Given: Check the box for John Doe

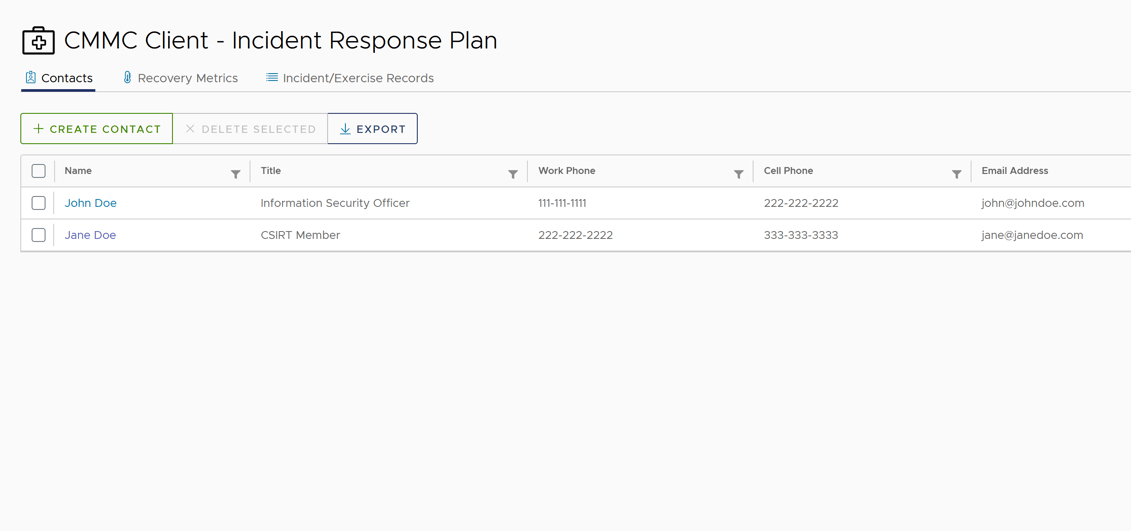Looking at the screenshot, I should tap(39, 203).
